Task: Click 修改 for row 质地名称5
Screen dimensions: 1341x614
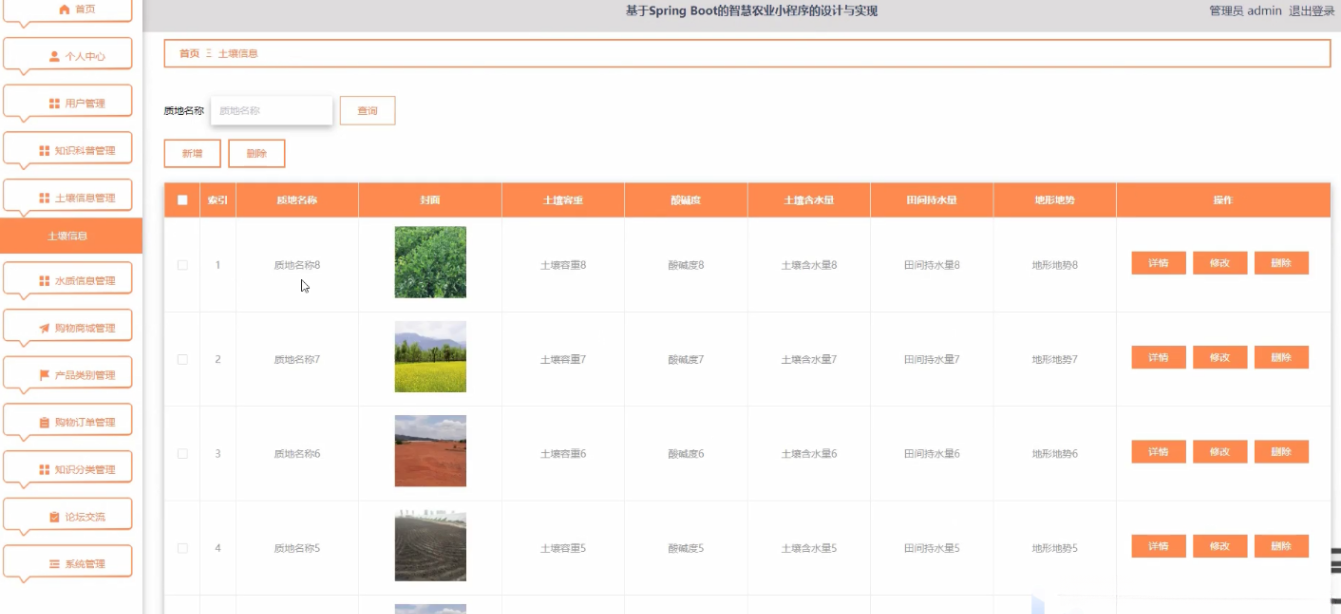Action: [1220, 546]
